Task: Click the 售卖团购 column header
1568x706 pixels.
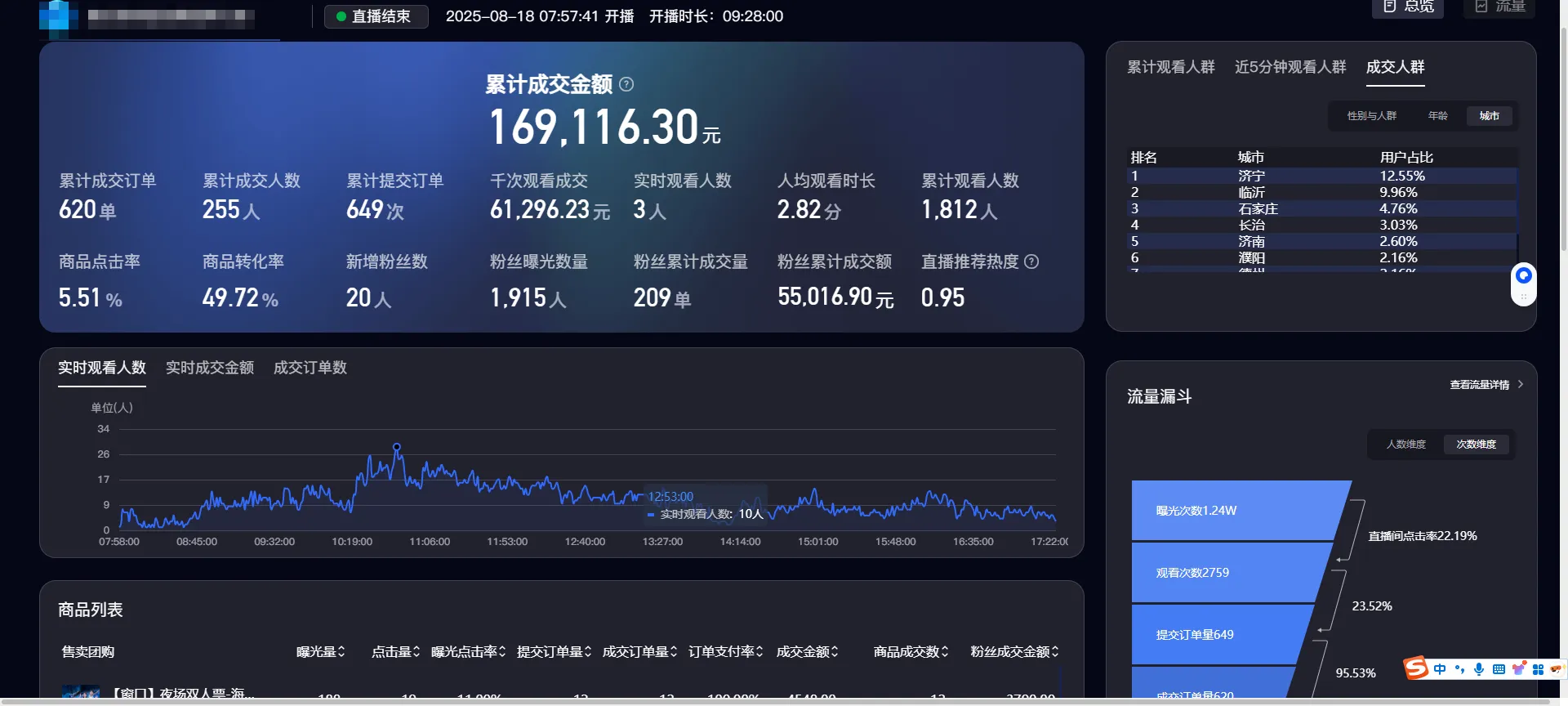Action: [x=88, y=651]
